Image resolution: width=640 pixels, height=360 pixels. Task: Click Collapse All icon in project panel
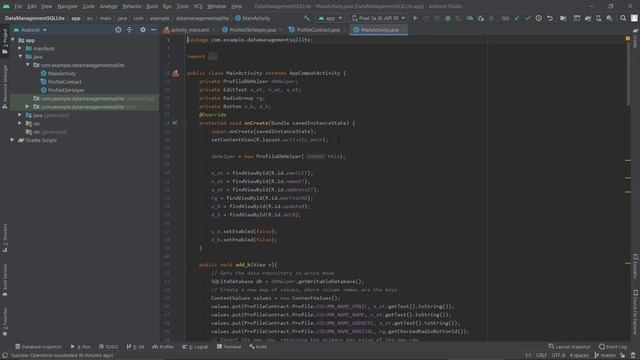(129, 30)
